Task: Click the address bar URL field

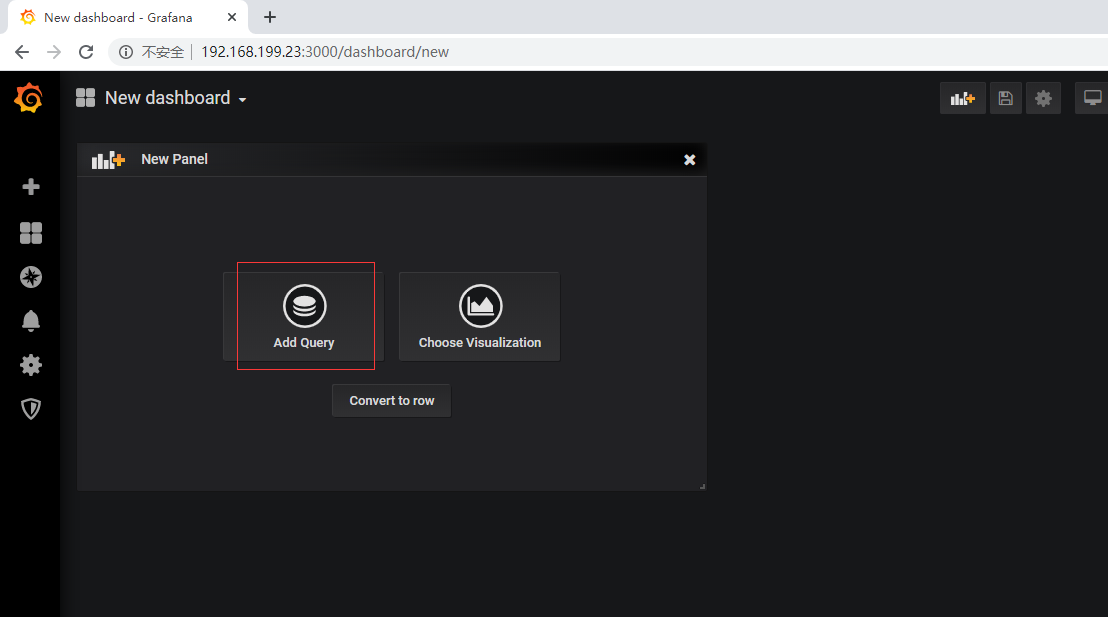Action: click(608, 52)
